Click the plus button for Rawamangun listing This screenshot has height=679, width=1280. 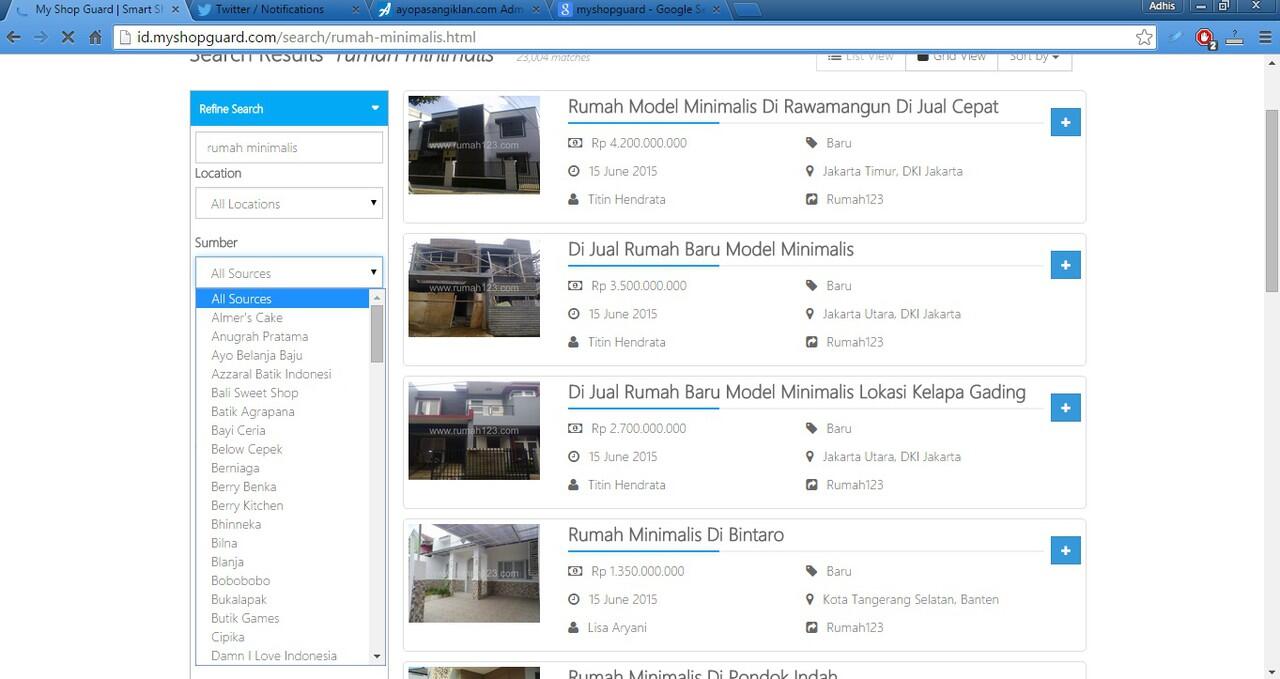click(x=1065, y=122)
